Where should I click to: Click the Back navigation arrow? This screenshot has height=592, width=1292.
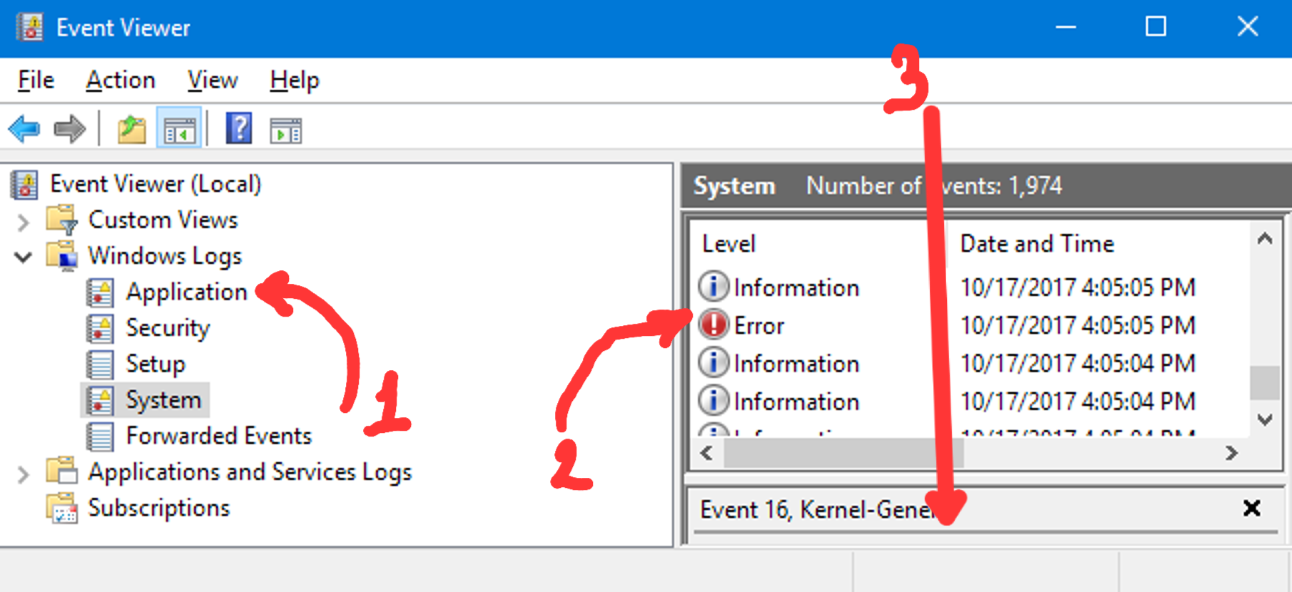point(24,128)
